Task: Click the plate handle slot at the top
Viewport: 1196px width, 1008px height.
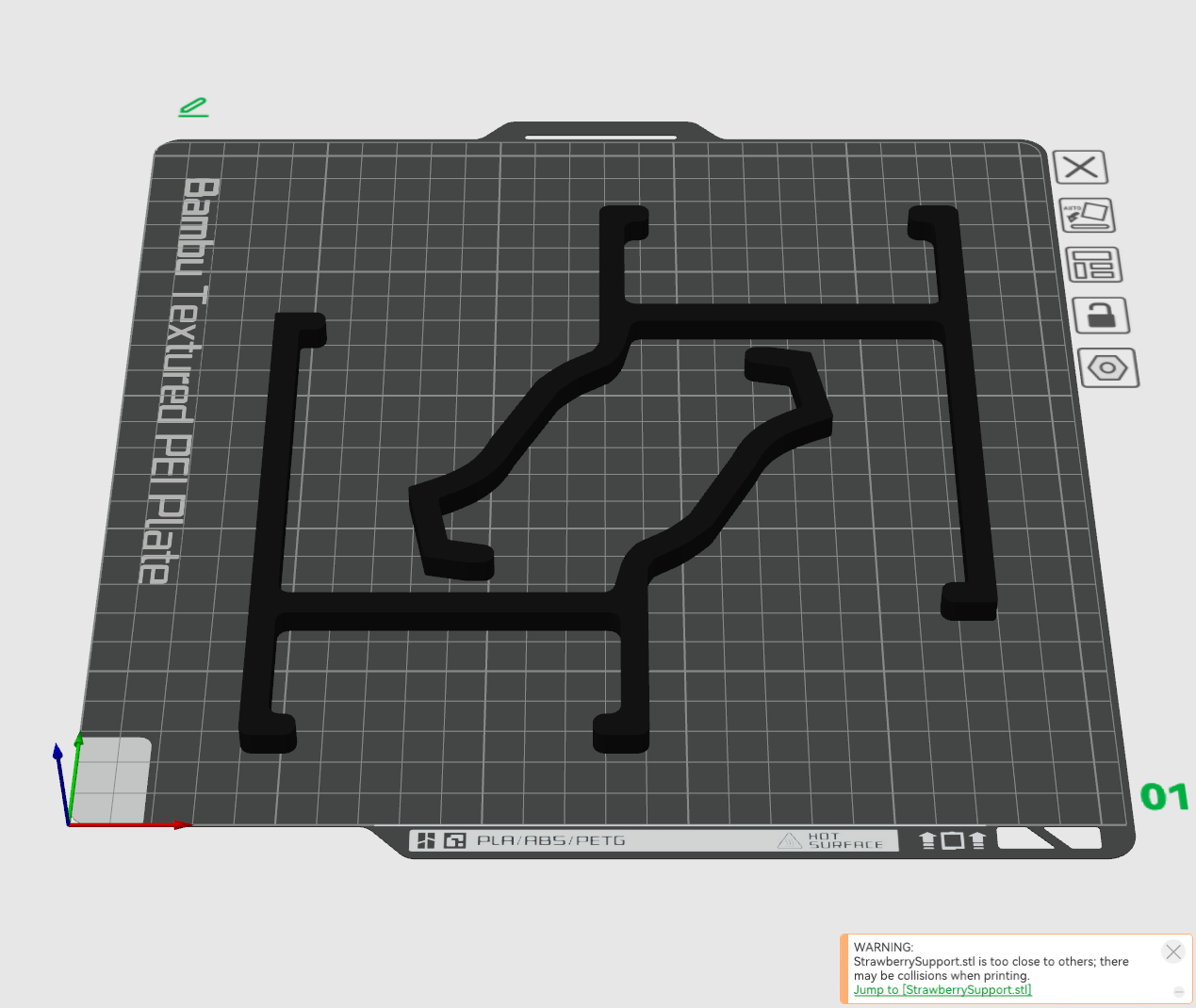Action: coord(600,137)
